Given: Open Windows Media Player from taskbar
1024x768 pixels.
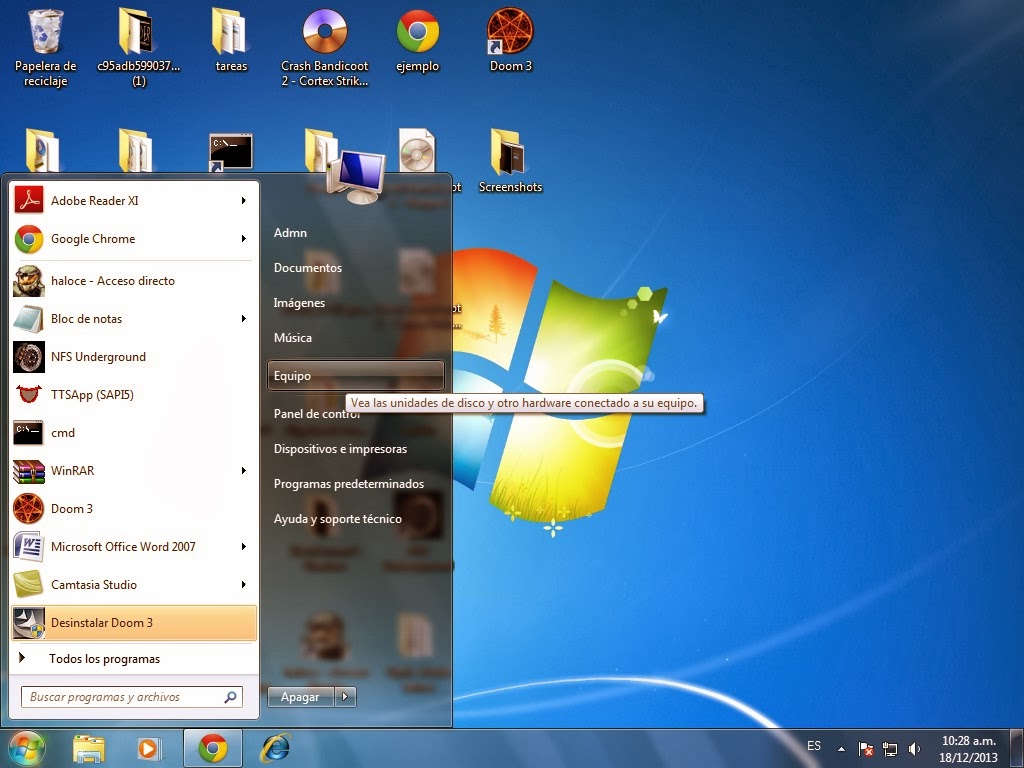Looking at the screenshot, I should (x=149, y=749).
